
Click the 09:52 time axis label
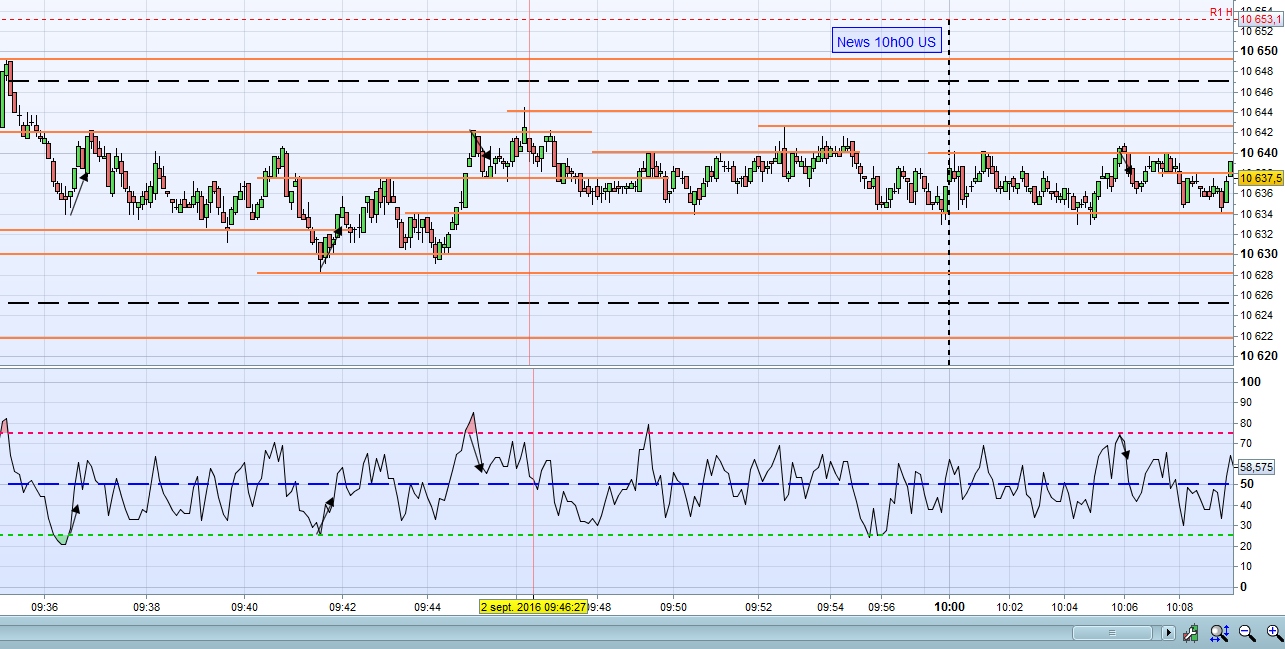[759, 606]
